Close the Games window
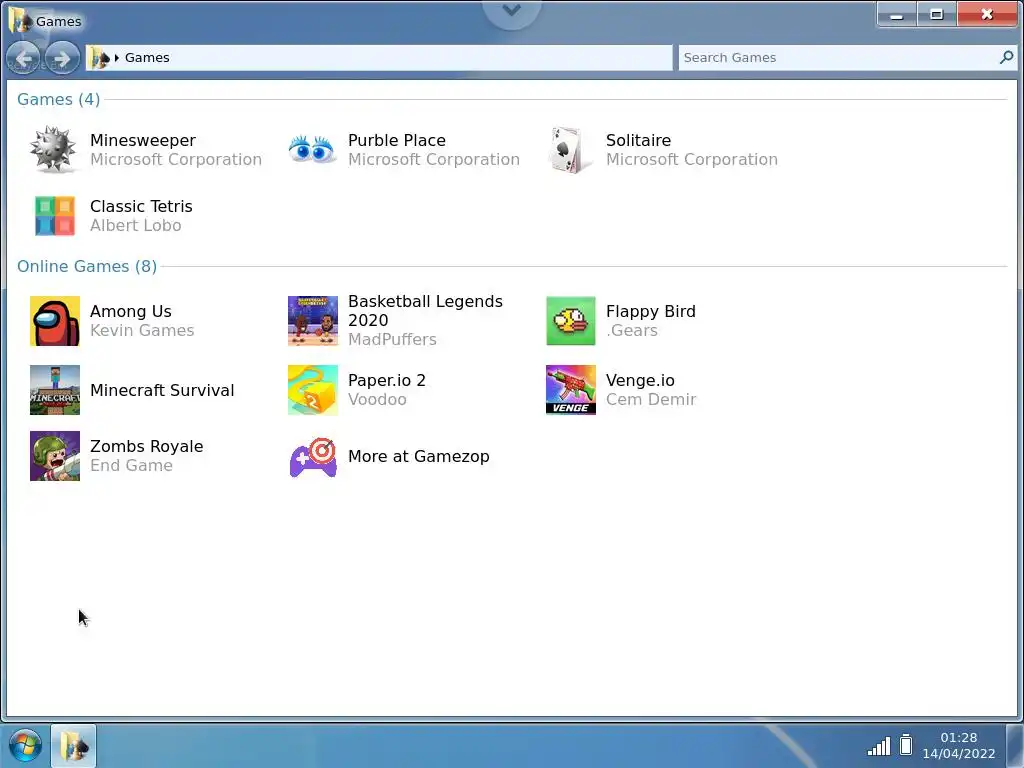The image size is (1024, 768). tap(987, 14)
